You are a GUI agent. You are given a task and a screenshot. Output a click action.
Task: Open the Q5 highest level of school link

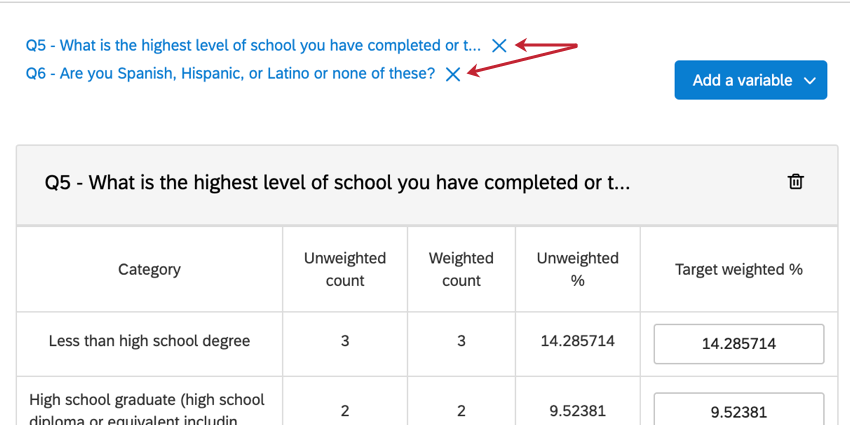pyautogui.click(x=253, y=46)
